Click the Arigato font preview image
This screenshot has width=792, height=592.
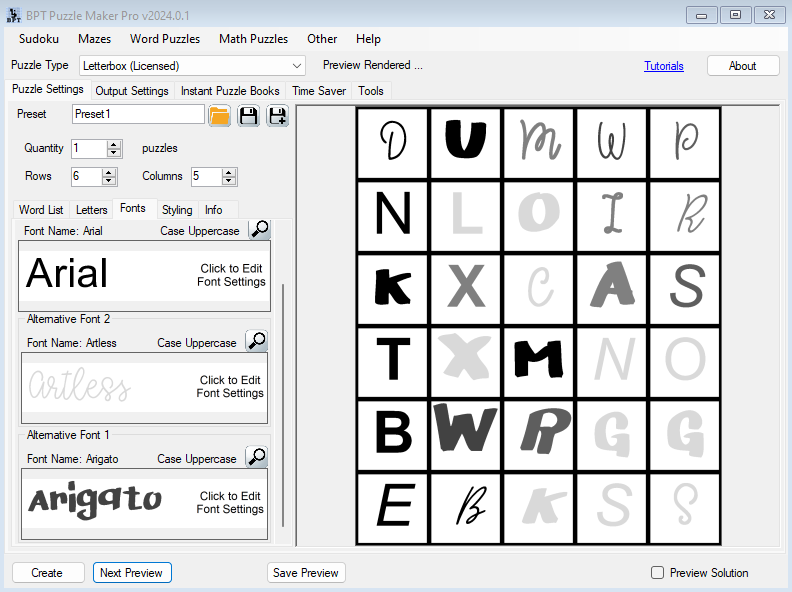coord(95,498)
